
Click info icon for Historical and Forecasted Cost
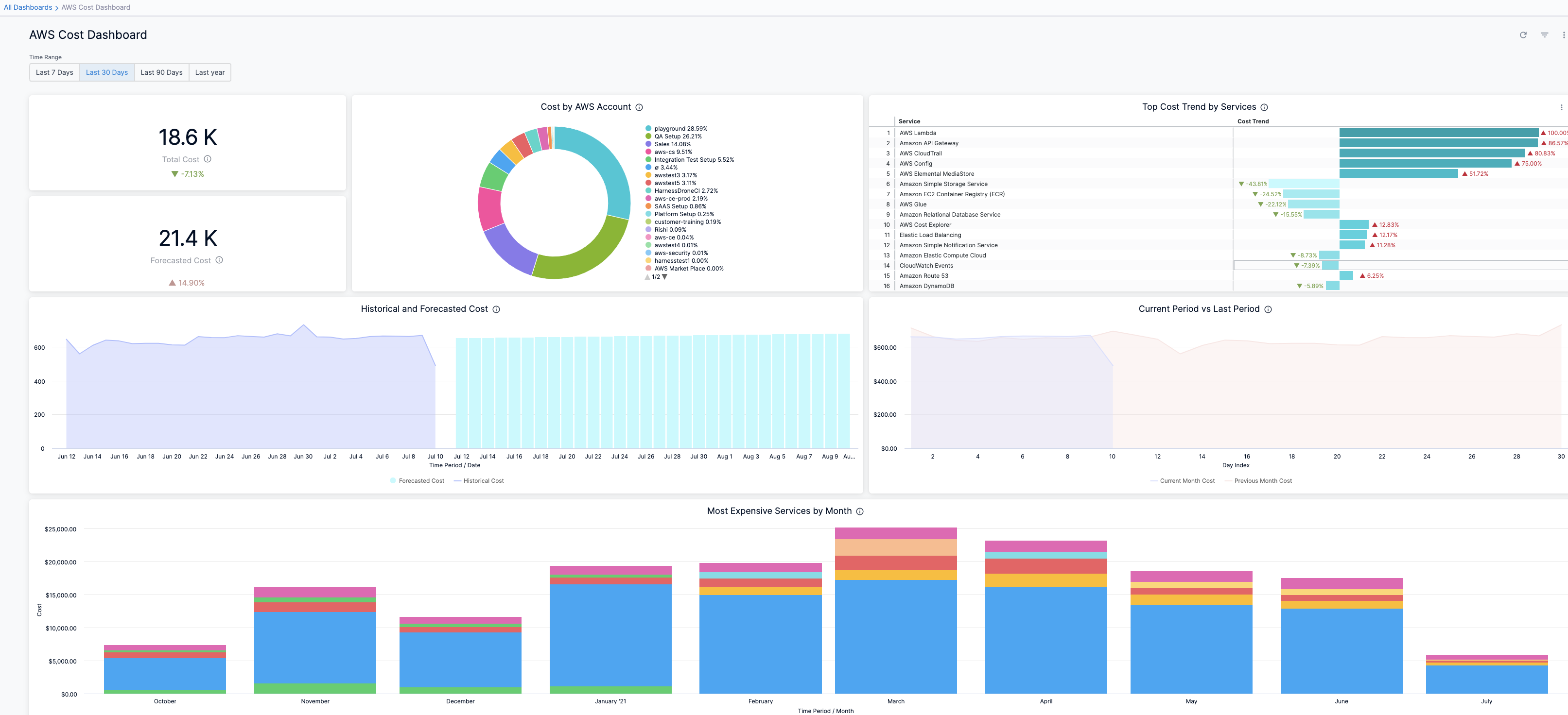tap(496, 309)
